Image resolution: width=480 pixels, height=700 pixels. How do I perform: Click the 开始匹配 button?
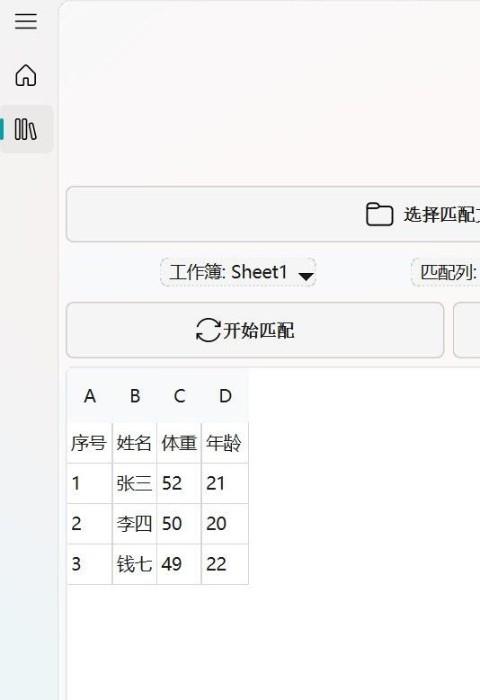(255, 330)
